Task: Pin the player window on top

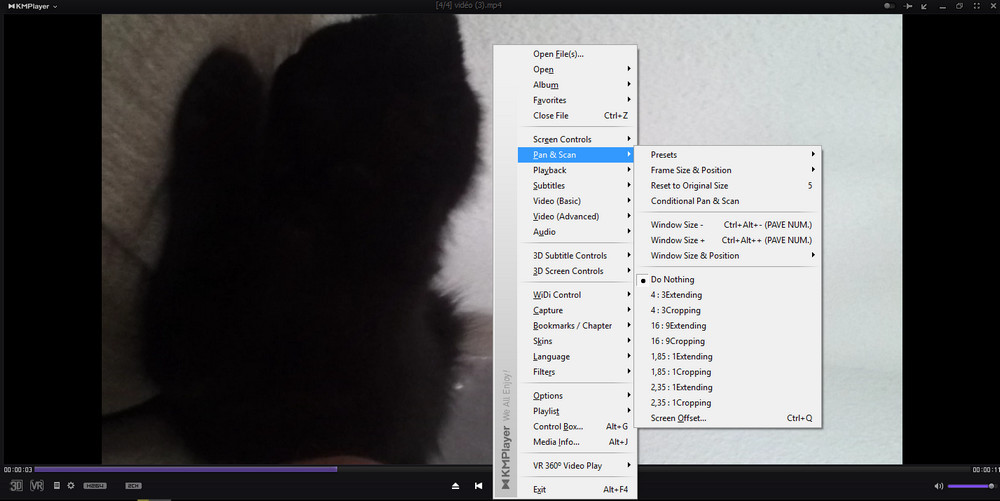Action: [908, 6]
